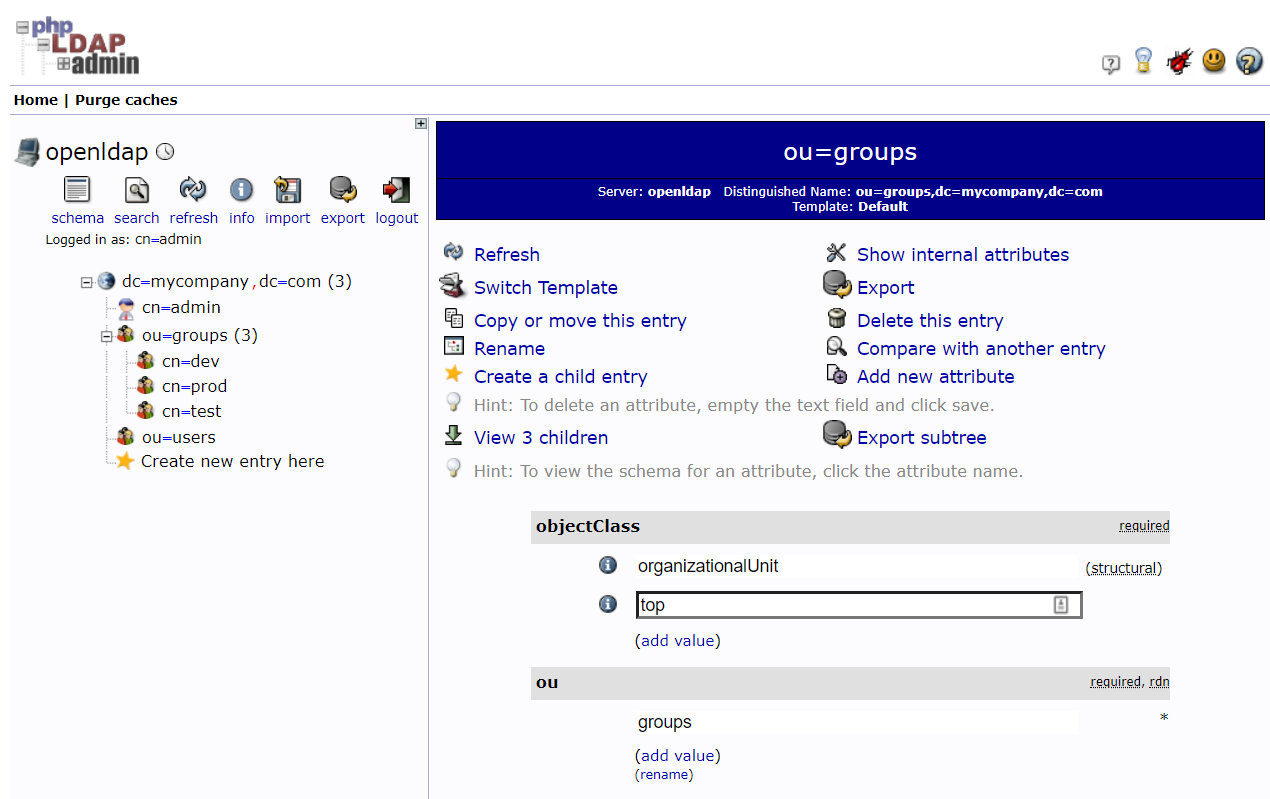Collapse the ou=groups tree branch
1270x799 pixels.
[106, 335]
